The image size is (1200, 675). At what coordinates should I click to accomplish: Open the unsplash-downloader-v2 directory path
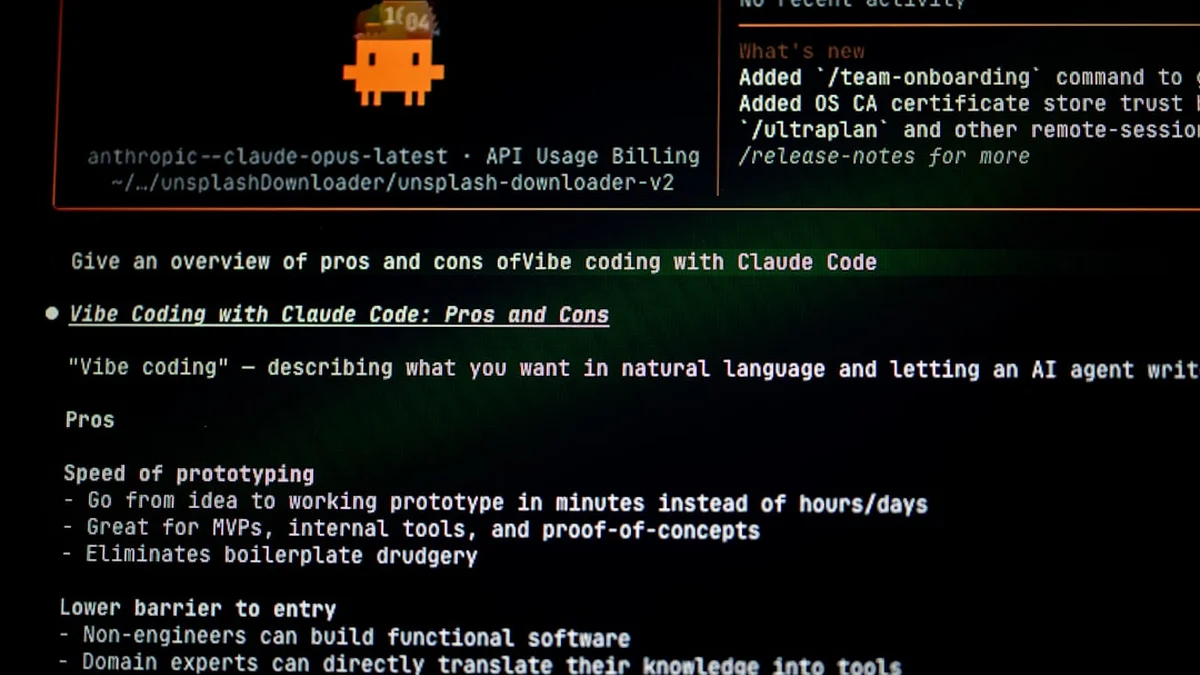(x=392, y=183)
